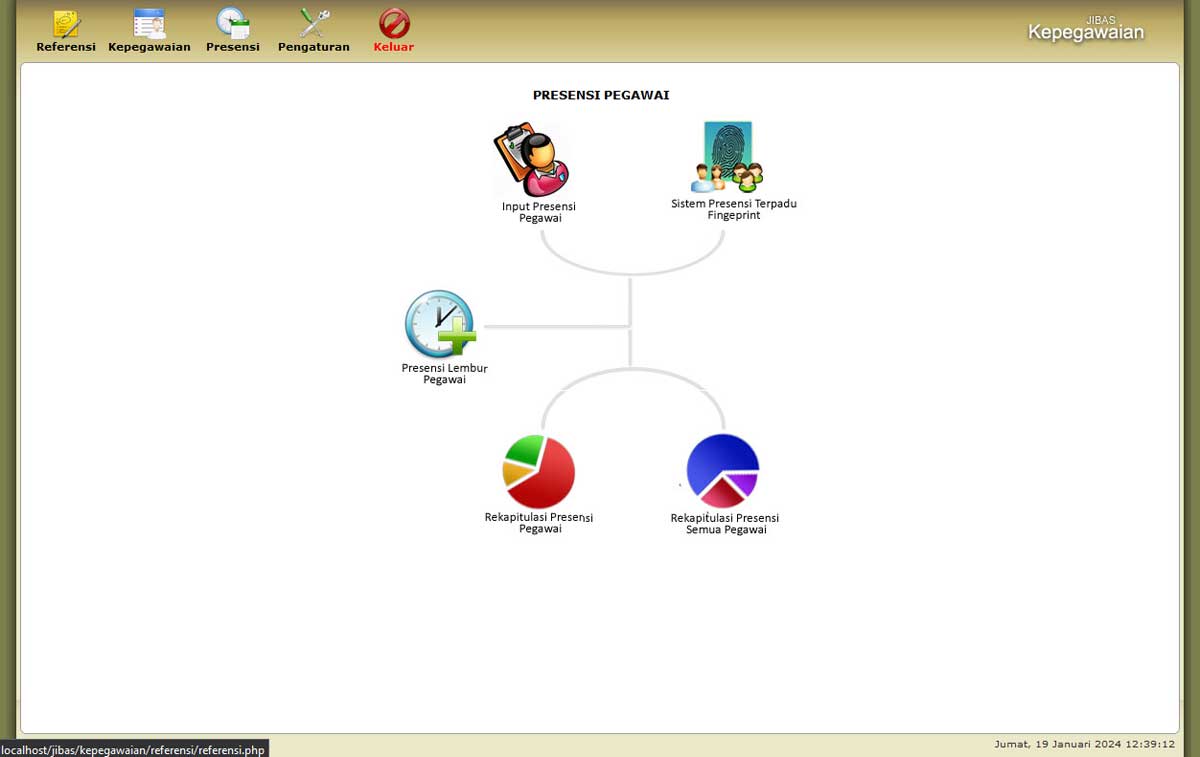Click the Pengaturan menu label

click(314, 47)
